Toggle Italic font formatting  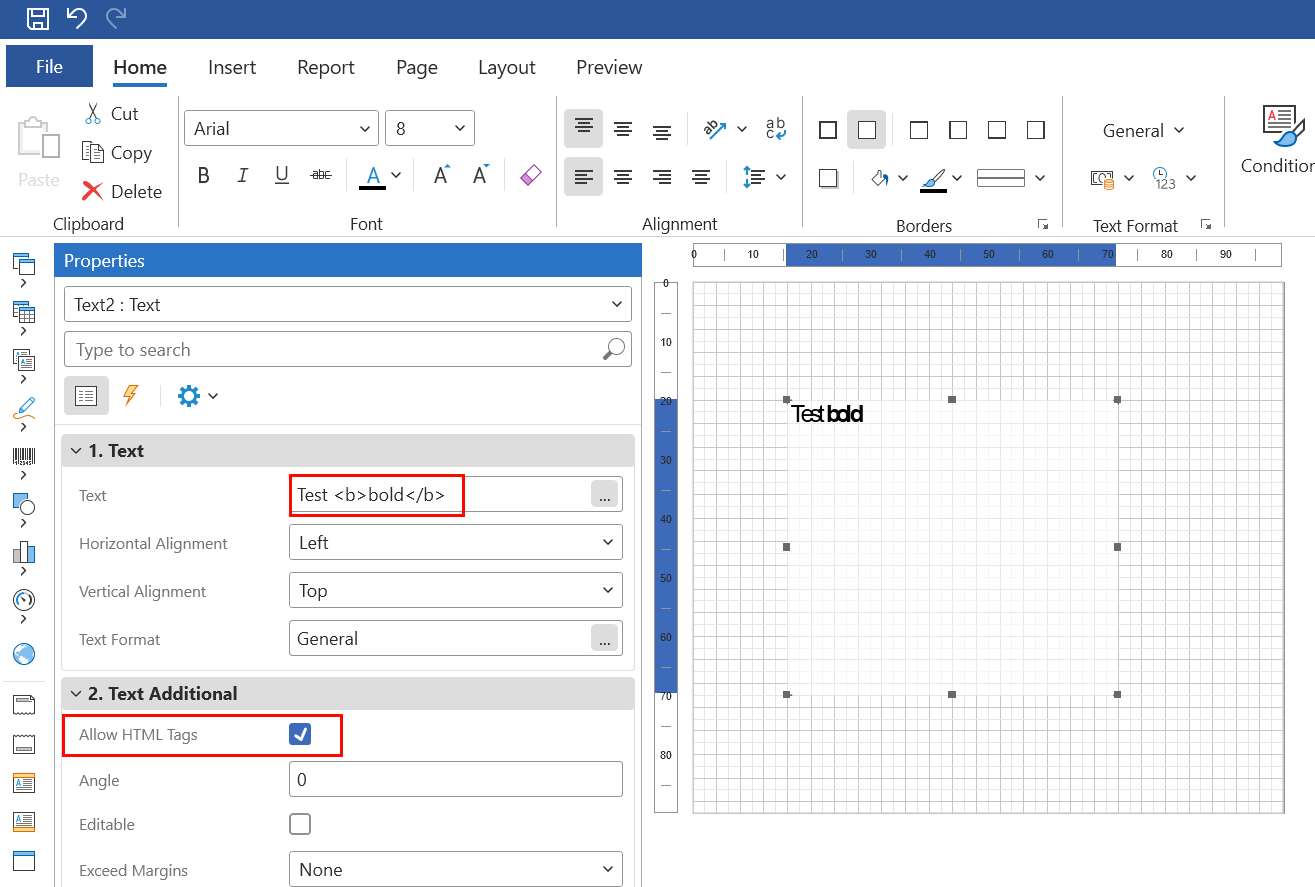[242, 176]
